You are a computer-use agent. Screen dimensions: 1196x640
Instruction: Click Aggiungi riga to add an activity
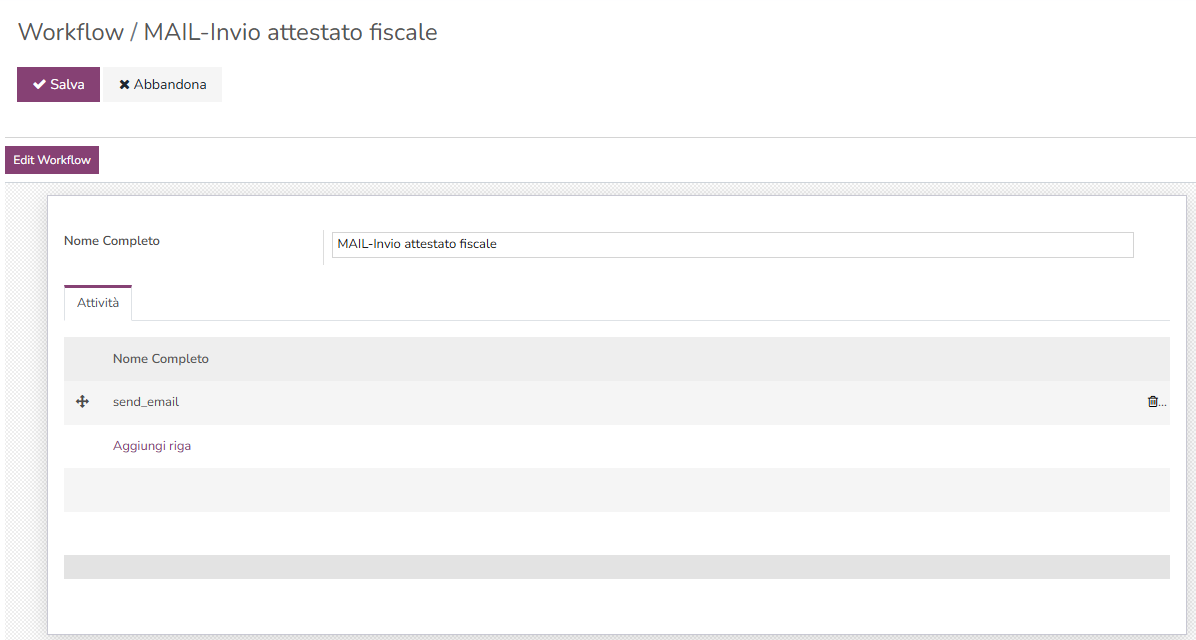[x=152, y=444]
